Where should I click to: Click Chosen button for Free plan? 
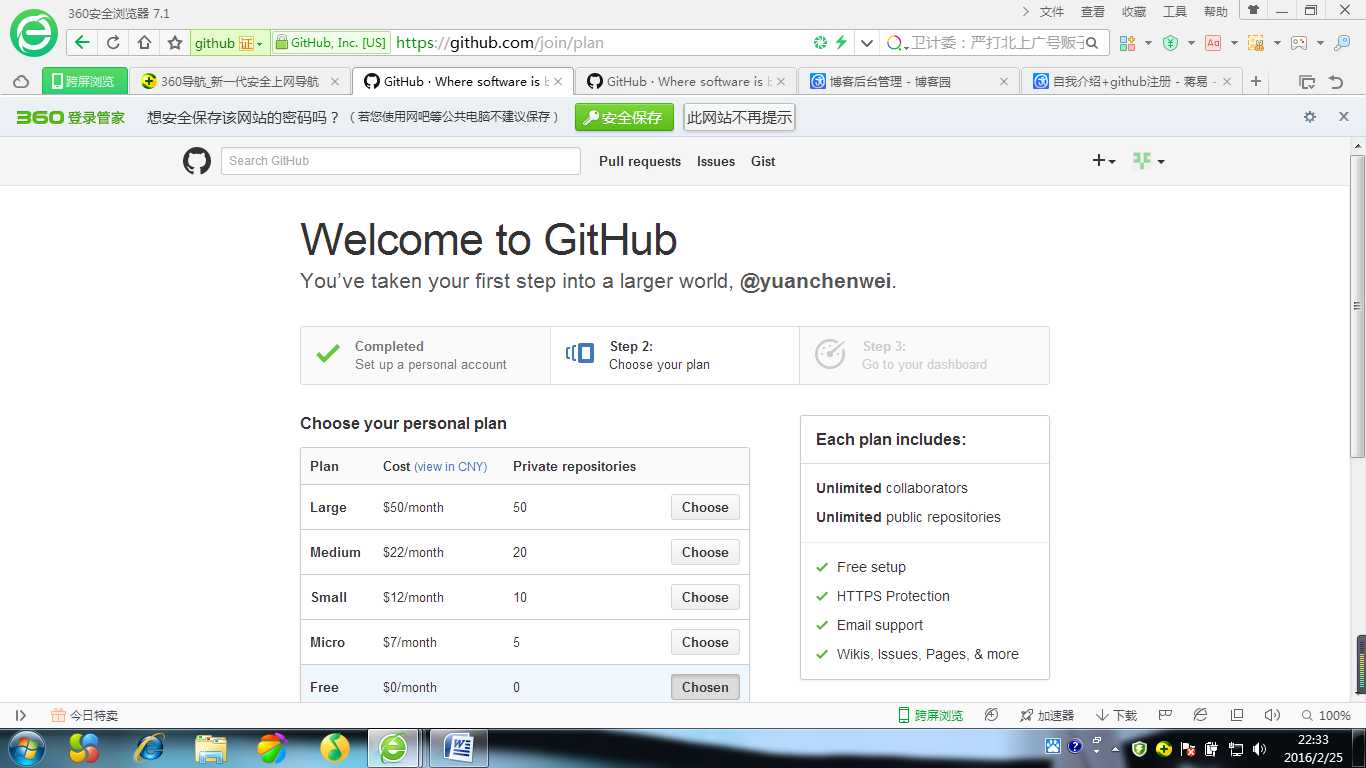tap(705, 687)
